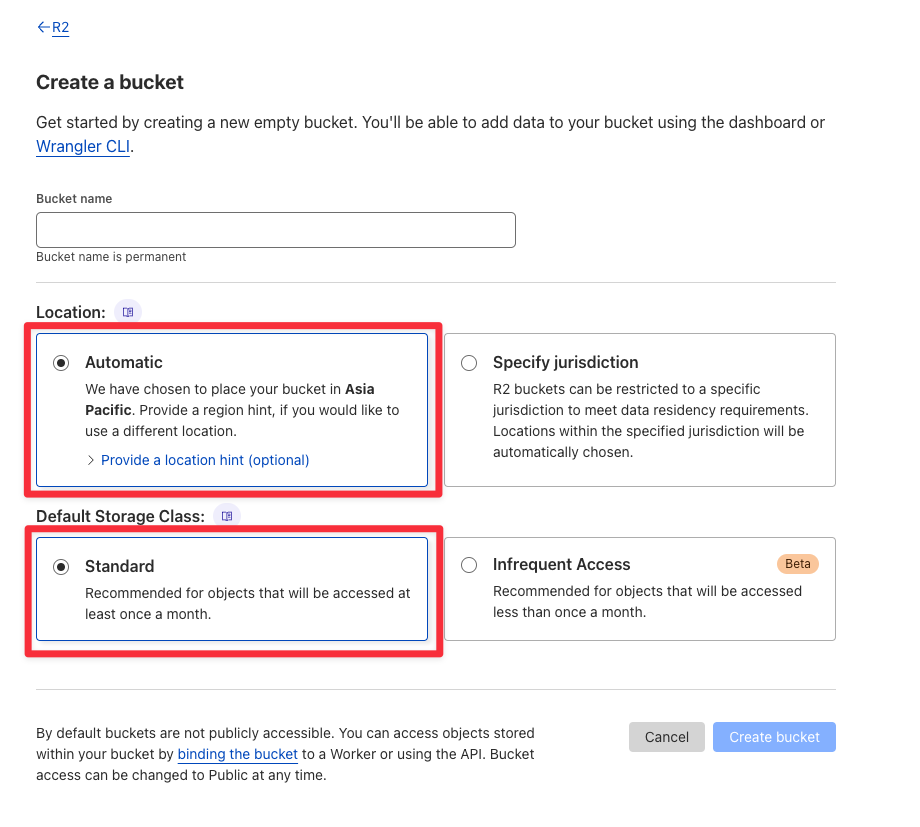Click the Infrequent Access card heading
920x827 pixels.
click(562, 564)
